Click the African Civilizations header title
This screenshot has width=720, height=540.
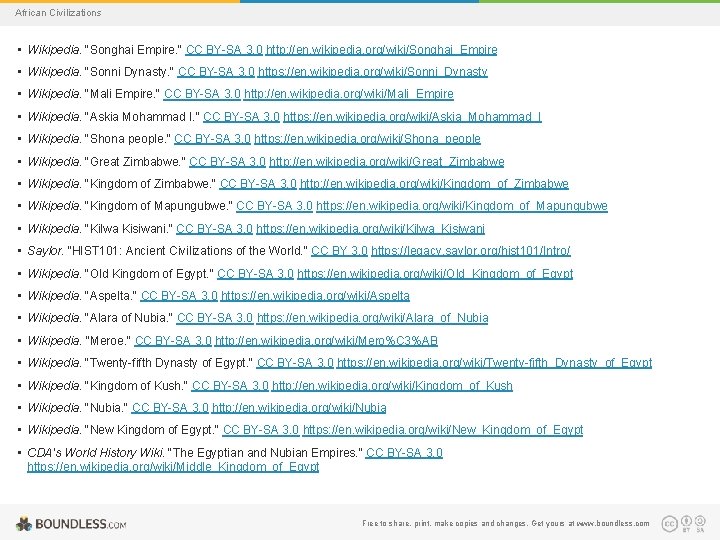pos(58,13)
